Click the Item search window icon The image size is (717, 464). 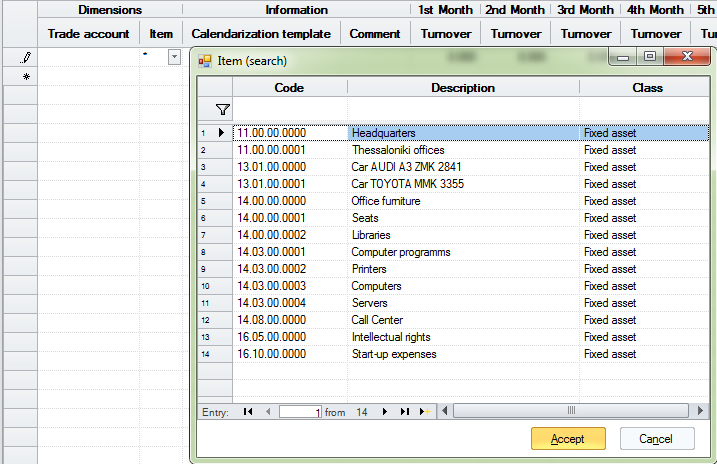204,61
